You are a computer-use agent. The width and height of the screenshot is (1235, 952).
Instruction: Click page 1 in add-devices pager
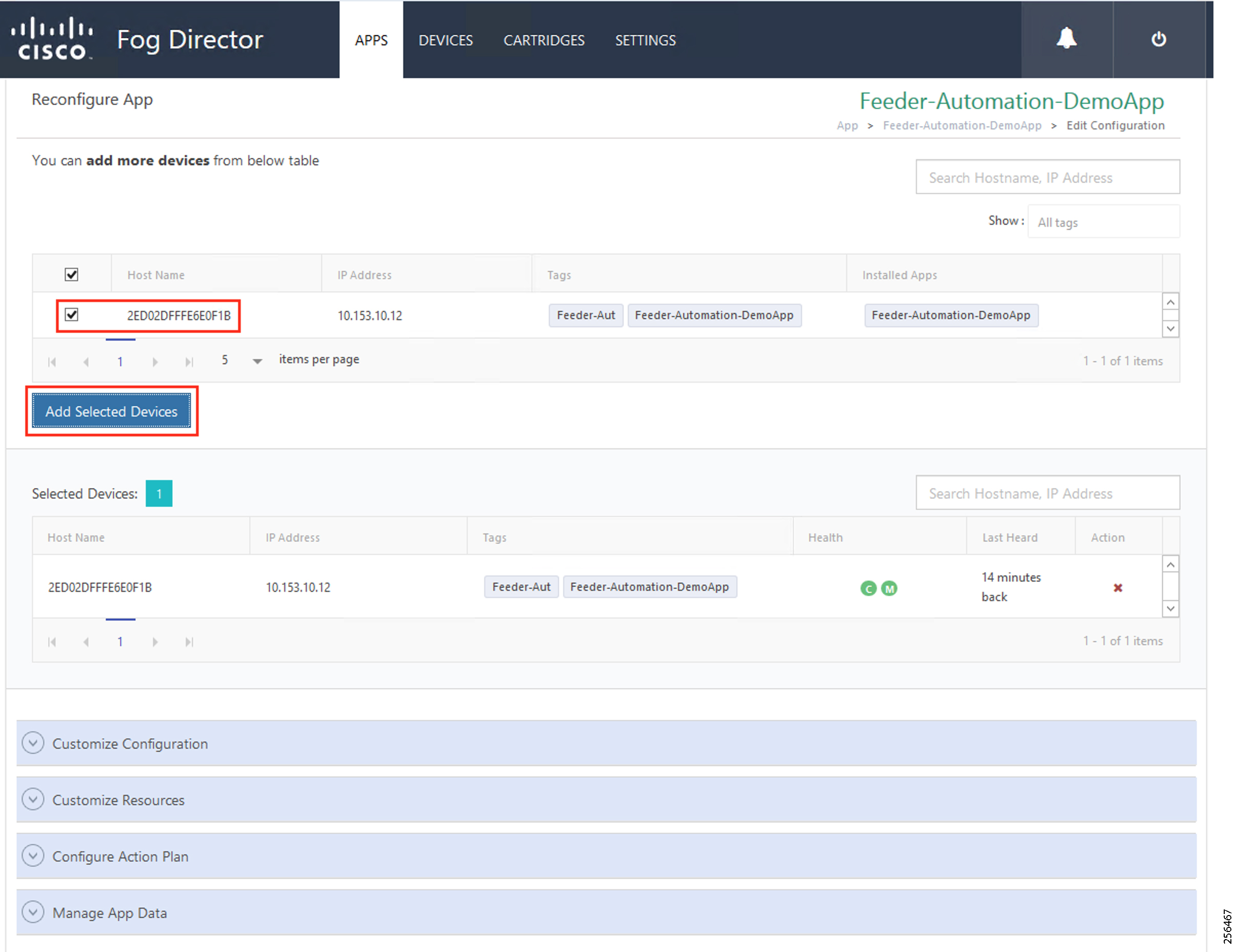pyautogui.click(x=120, y=362)
